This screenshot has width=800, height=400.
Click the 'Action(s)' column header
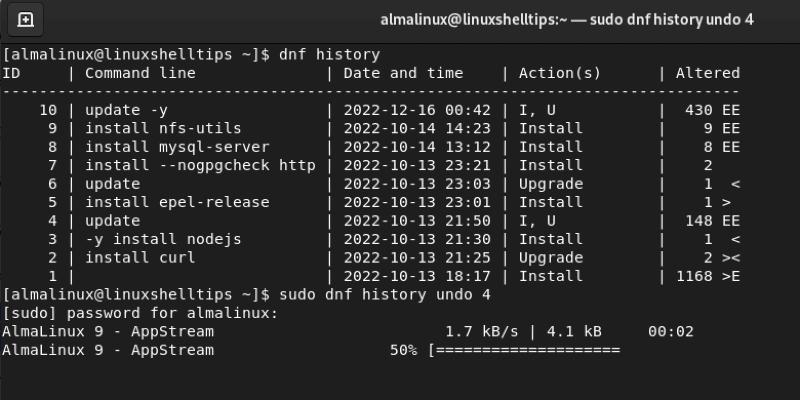tap(559, 73)
